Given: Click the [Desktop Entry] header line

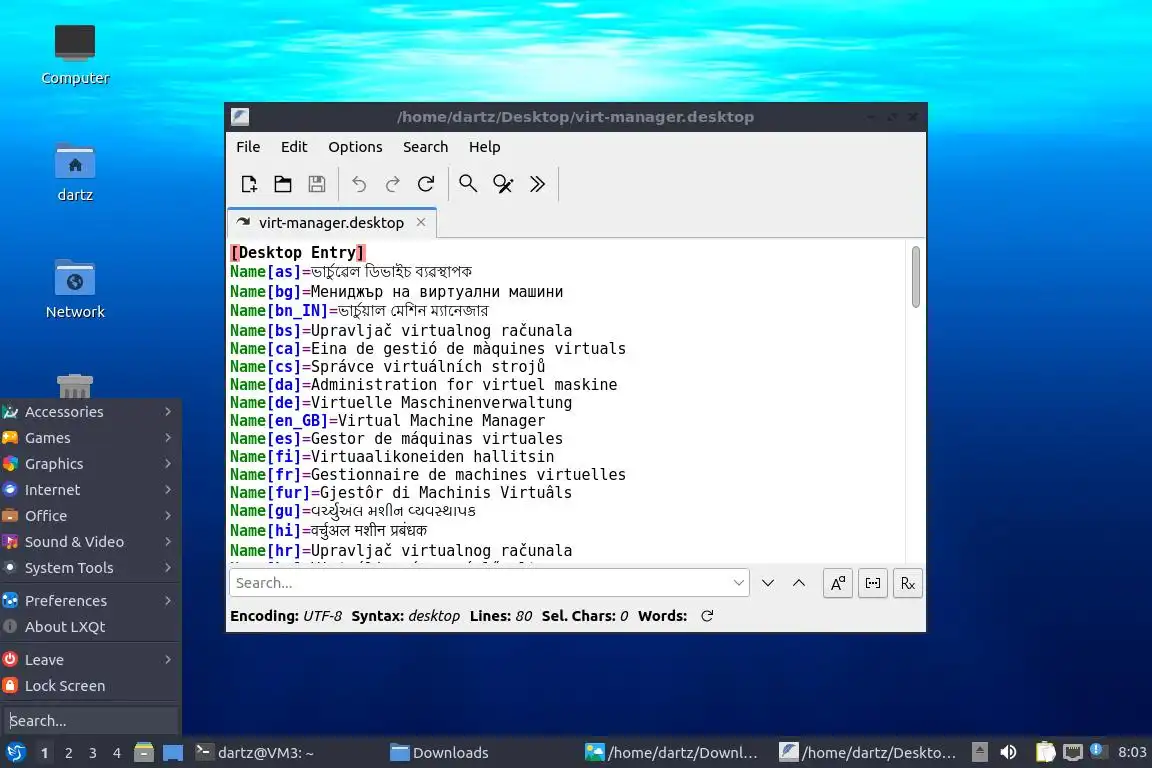Looking at the screenshot, I should (298, 253).
